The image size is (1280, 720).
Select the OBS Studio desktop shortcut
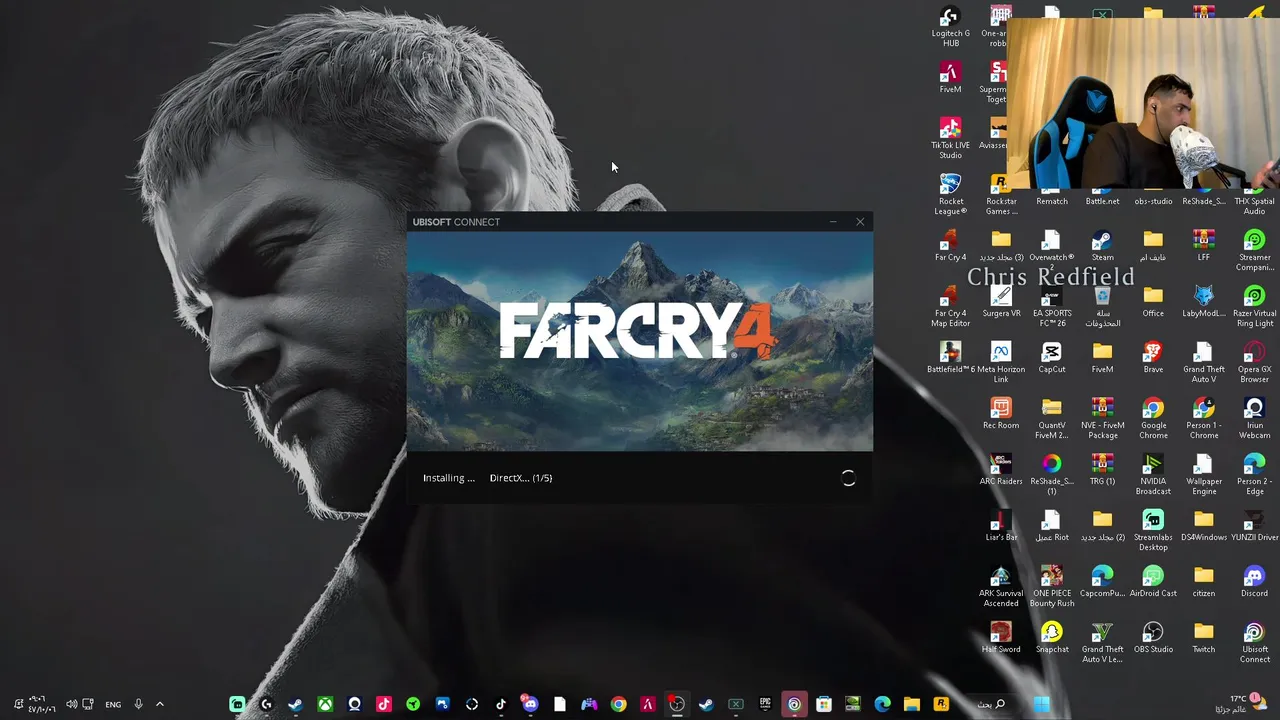tap(1153, 638)
